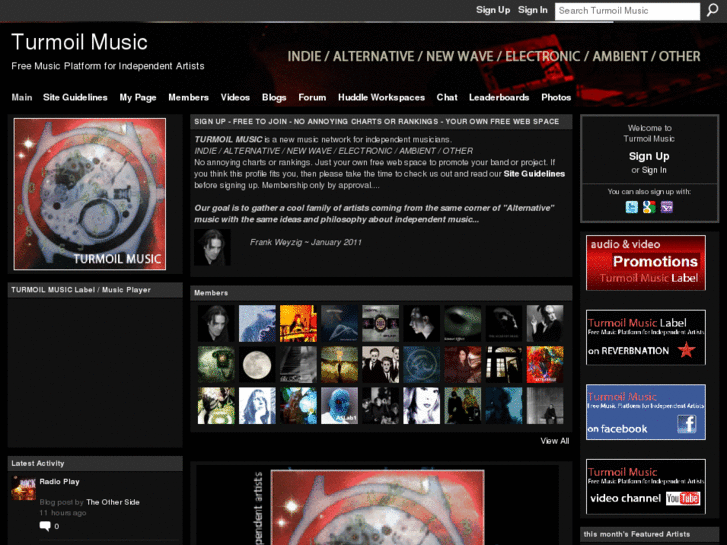Open the Facebook icon in the facebook banner
This screenshot has width=727, height=545.
687,424
